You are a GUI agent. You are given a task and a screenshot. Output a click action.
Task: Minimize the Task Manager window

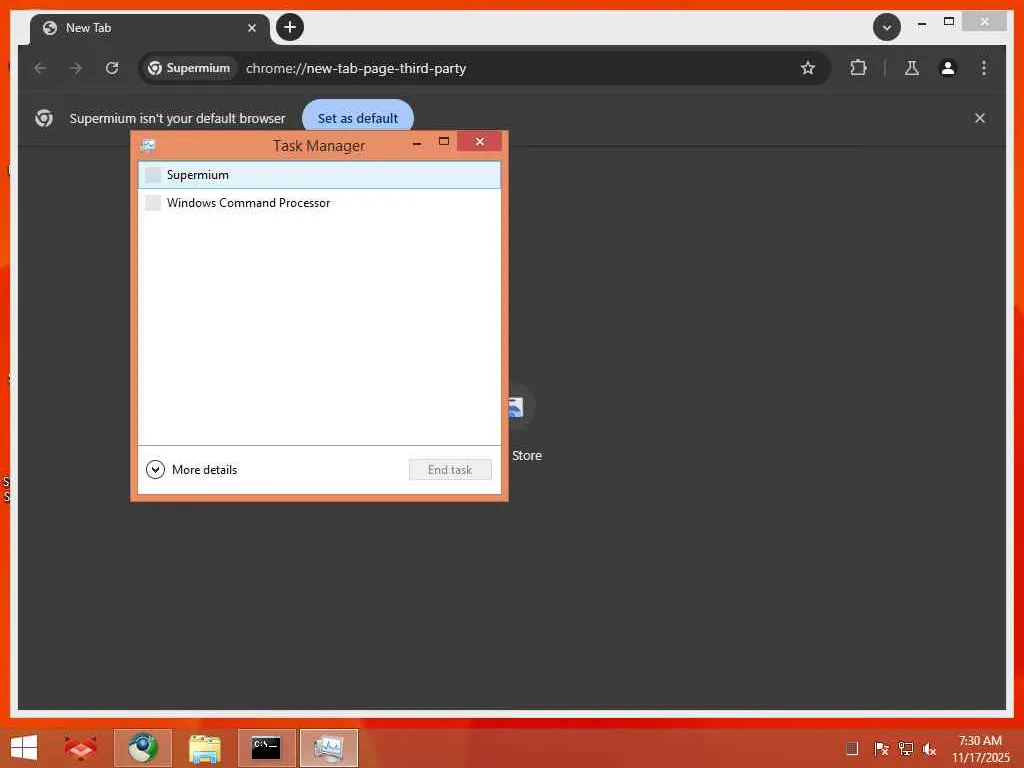tap(417, 142)
